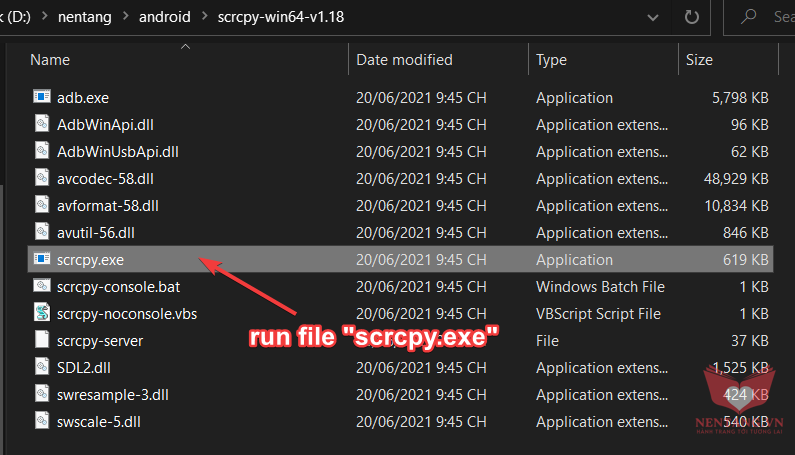Screen dimensions: 795x455
Task: Click the Type column header
Action: (551, 60)
